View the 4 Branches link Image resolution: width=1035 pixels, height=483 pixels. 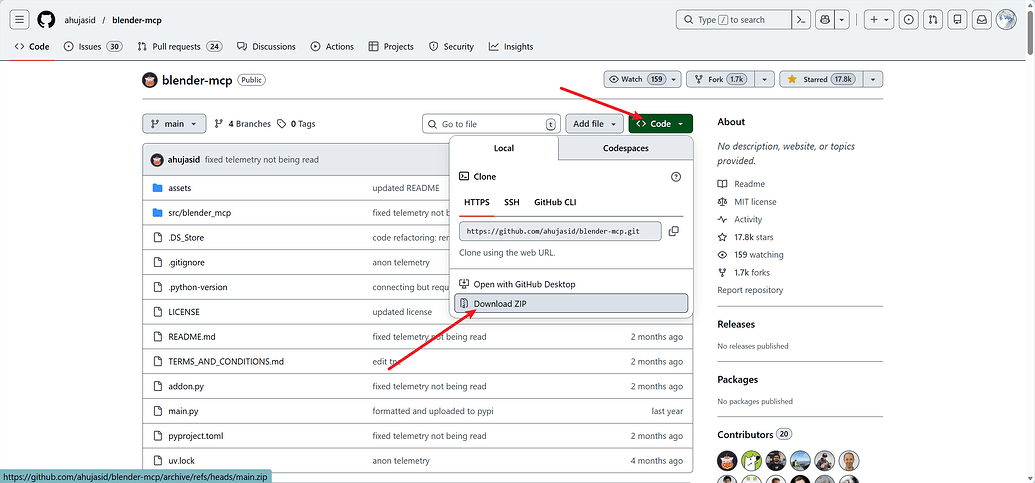point(242,123)
